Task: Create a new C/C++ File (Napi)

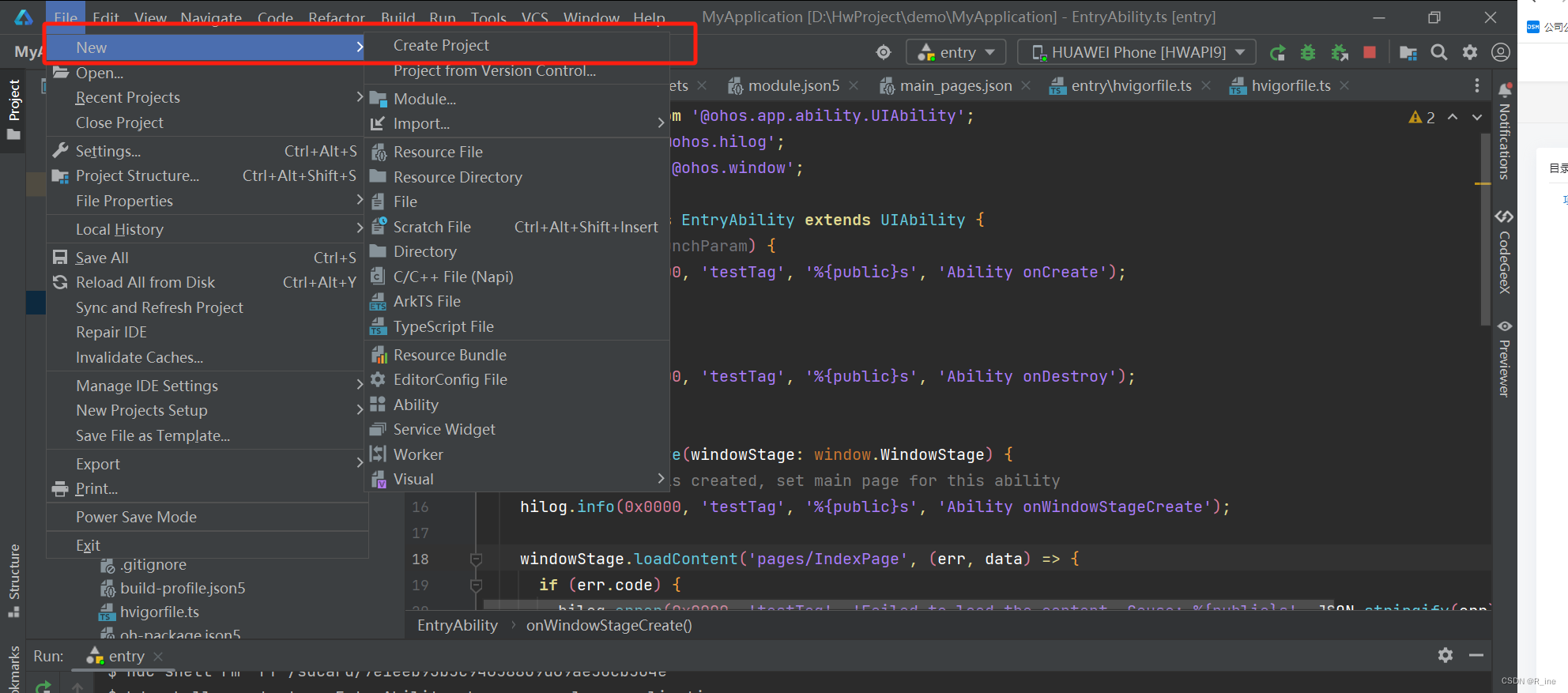Action: [517, 277]
